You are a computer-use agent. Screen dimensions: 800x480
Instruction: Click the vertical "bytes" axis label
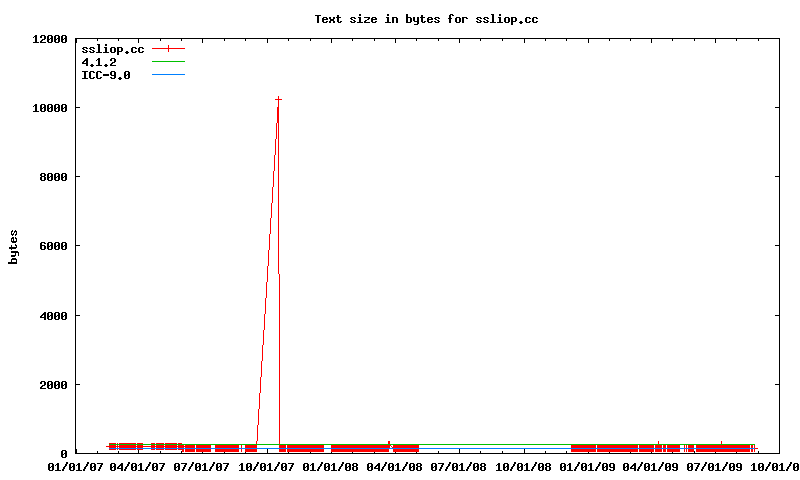(14, 246)
